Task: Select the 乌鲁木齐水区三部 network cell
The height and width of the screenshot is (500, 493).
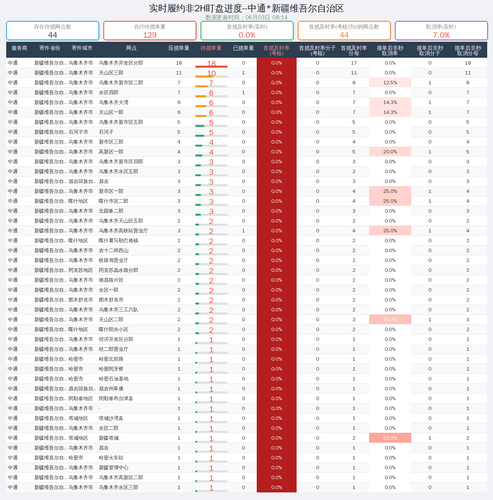Action: pyautogui.click(x=118, y=487)
